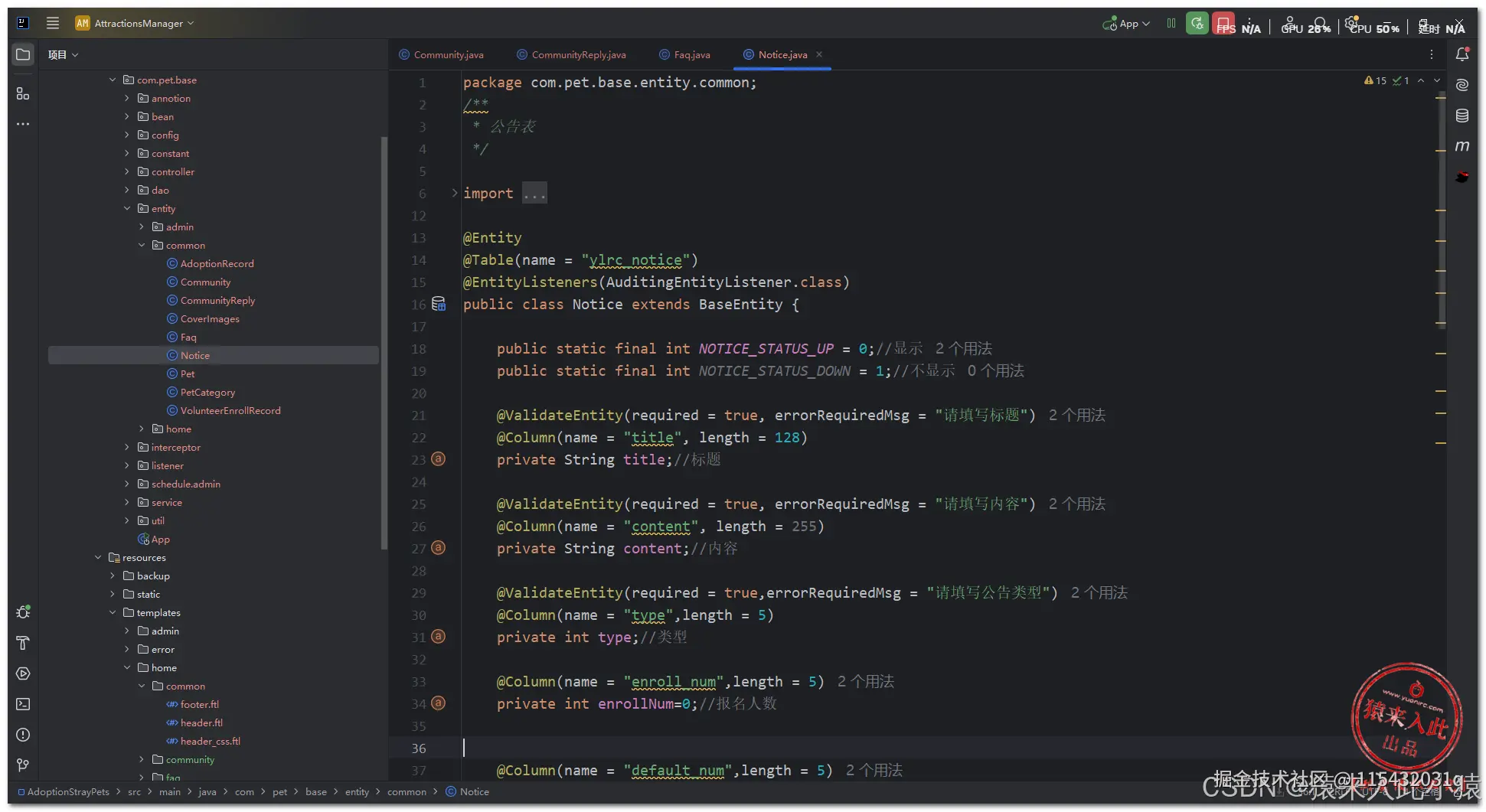Click the 'entity' breadcrumb
1486x812 pixels.
click(x=357, y=792)
